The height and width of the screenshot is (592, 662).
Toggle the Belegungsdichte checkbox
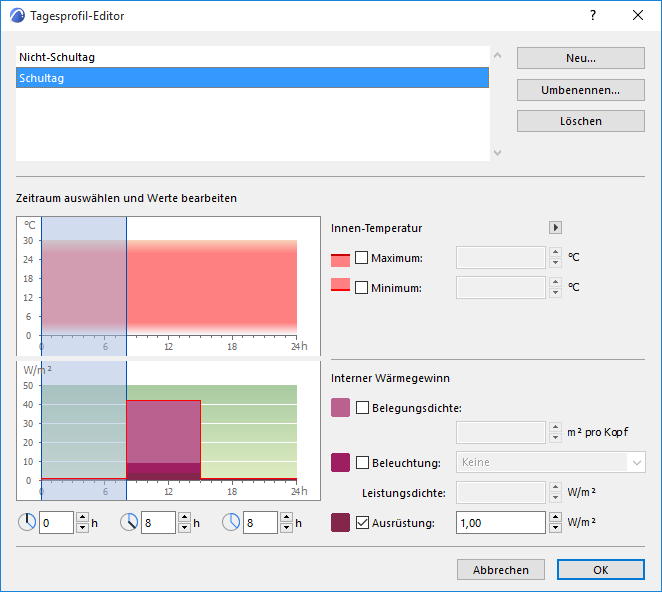(x=362, y=407)
